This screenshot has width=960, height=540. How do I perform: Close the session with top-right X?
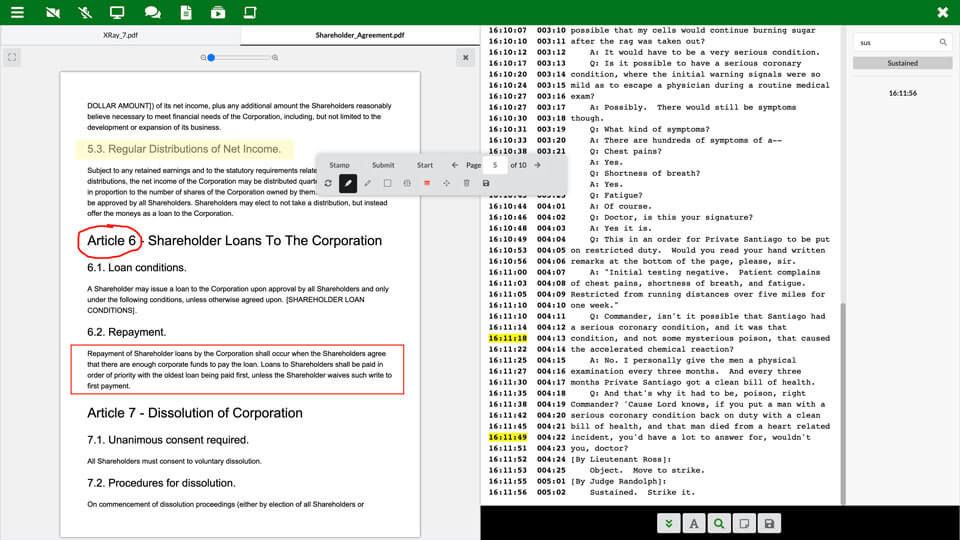[x=942, y=12]
